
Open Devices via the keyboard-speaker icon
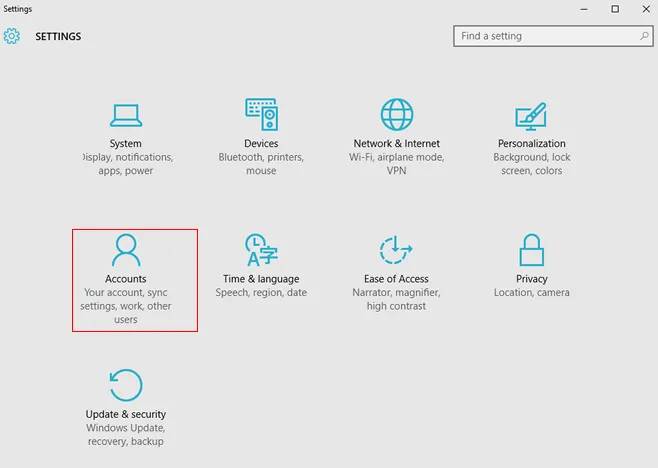tap(261, 115)
